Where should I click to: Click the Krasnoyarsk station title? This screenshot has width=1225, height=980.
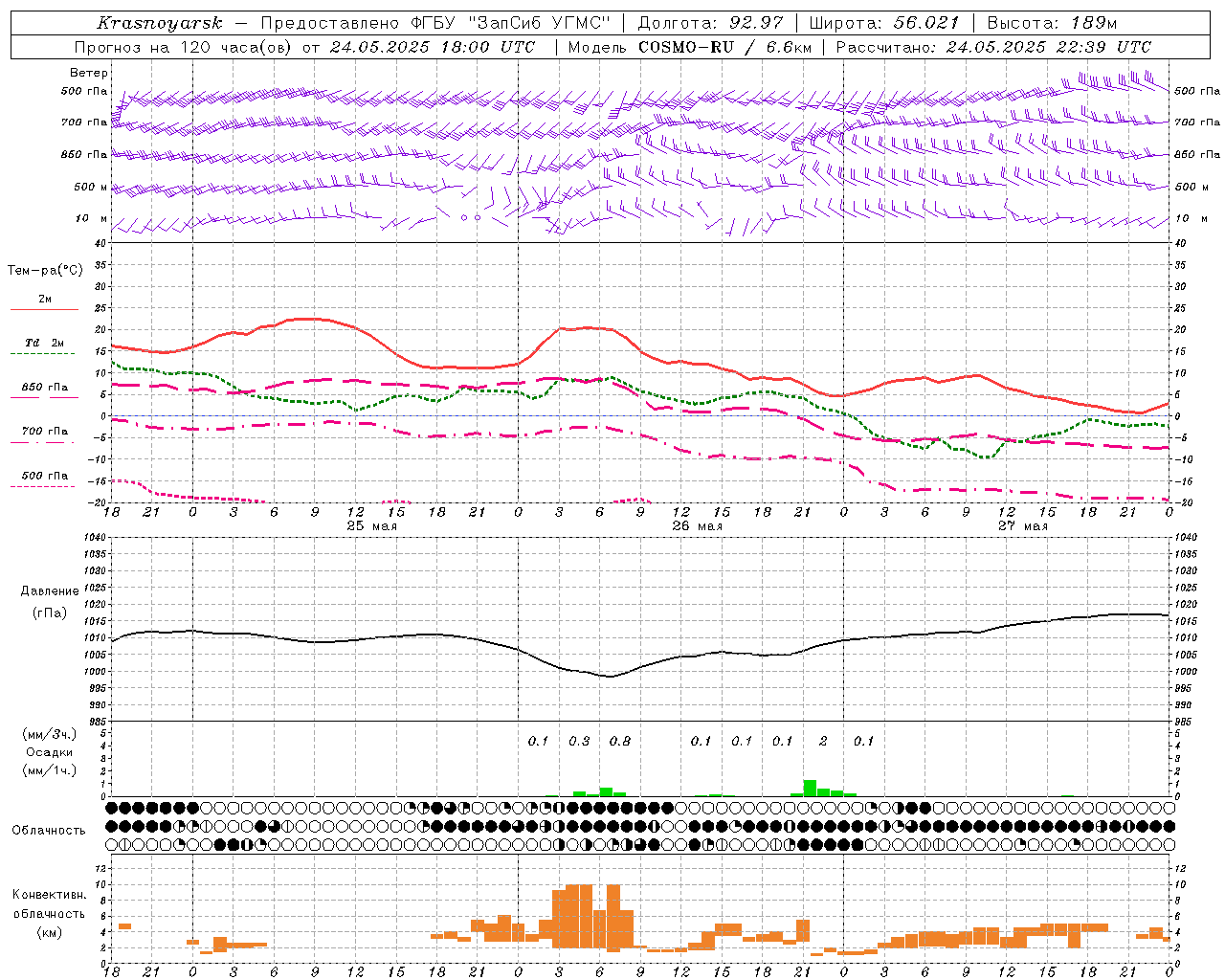[160, 23]
